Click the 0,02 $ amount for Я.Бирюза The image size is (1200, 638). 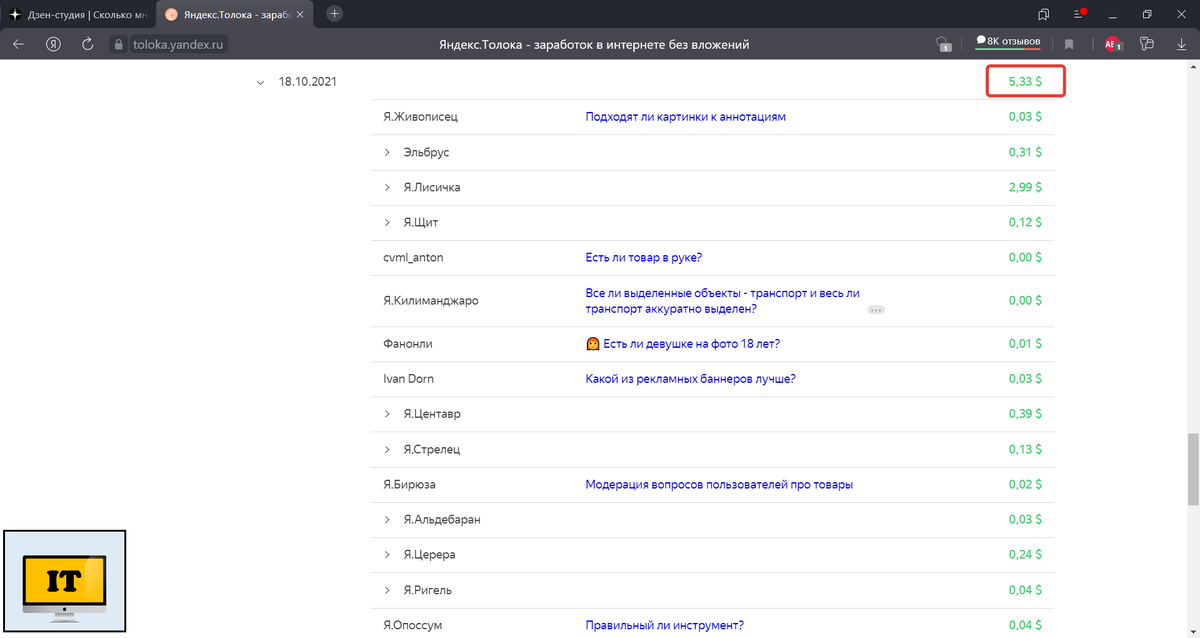[1025, 485]
